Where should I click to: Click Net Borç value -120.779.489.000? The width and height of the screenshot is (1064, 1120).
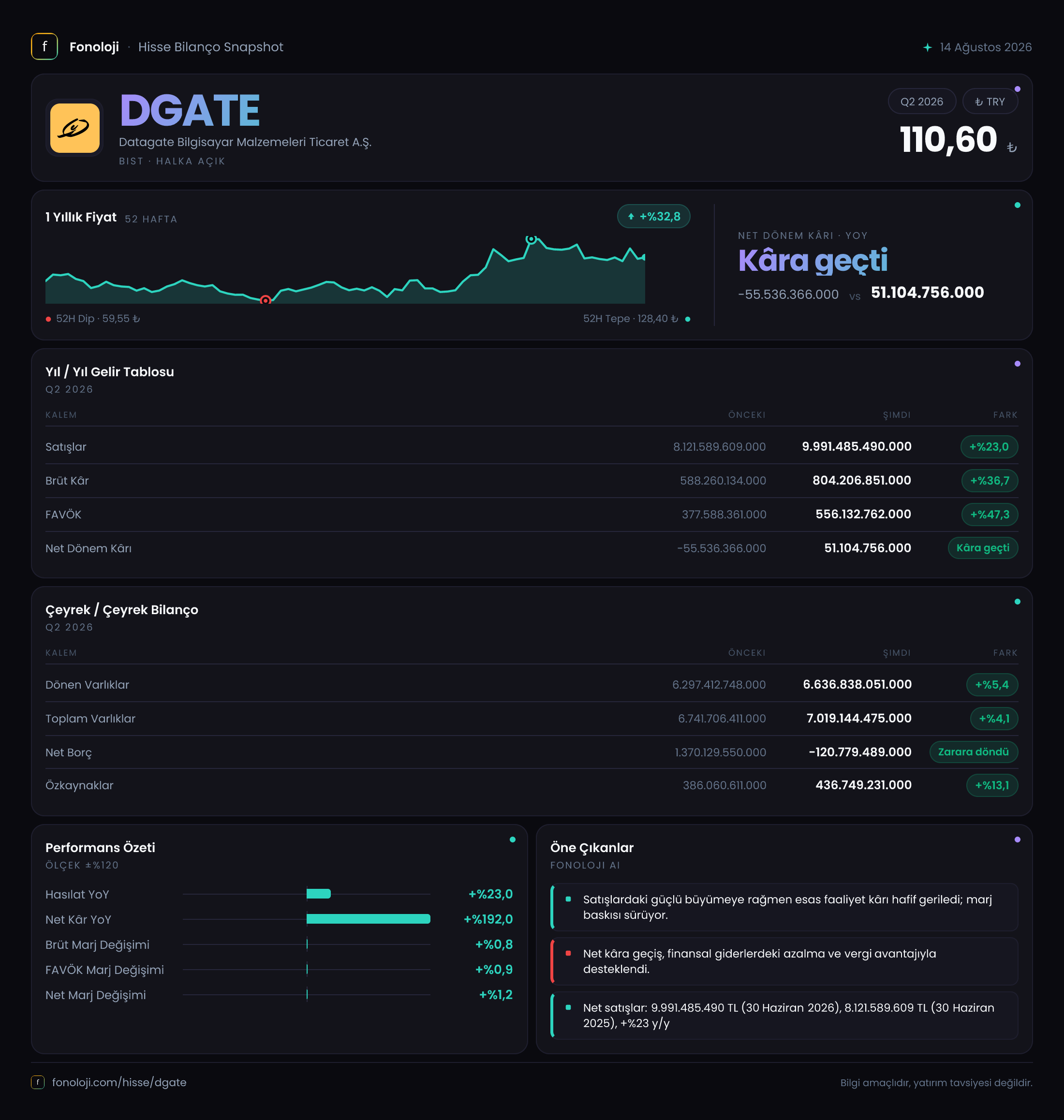860,752
